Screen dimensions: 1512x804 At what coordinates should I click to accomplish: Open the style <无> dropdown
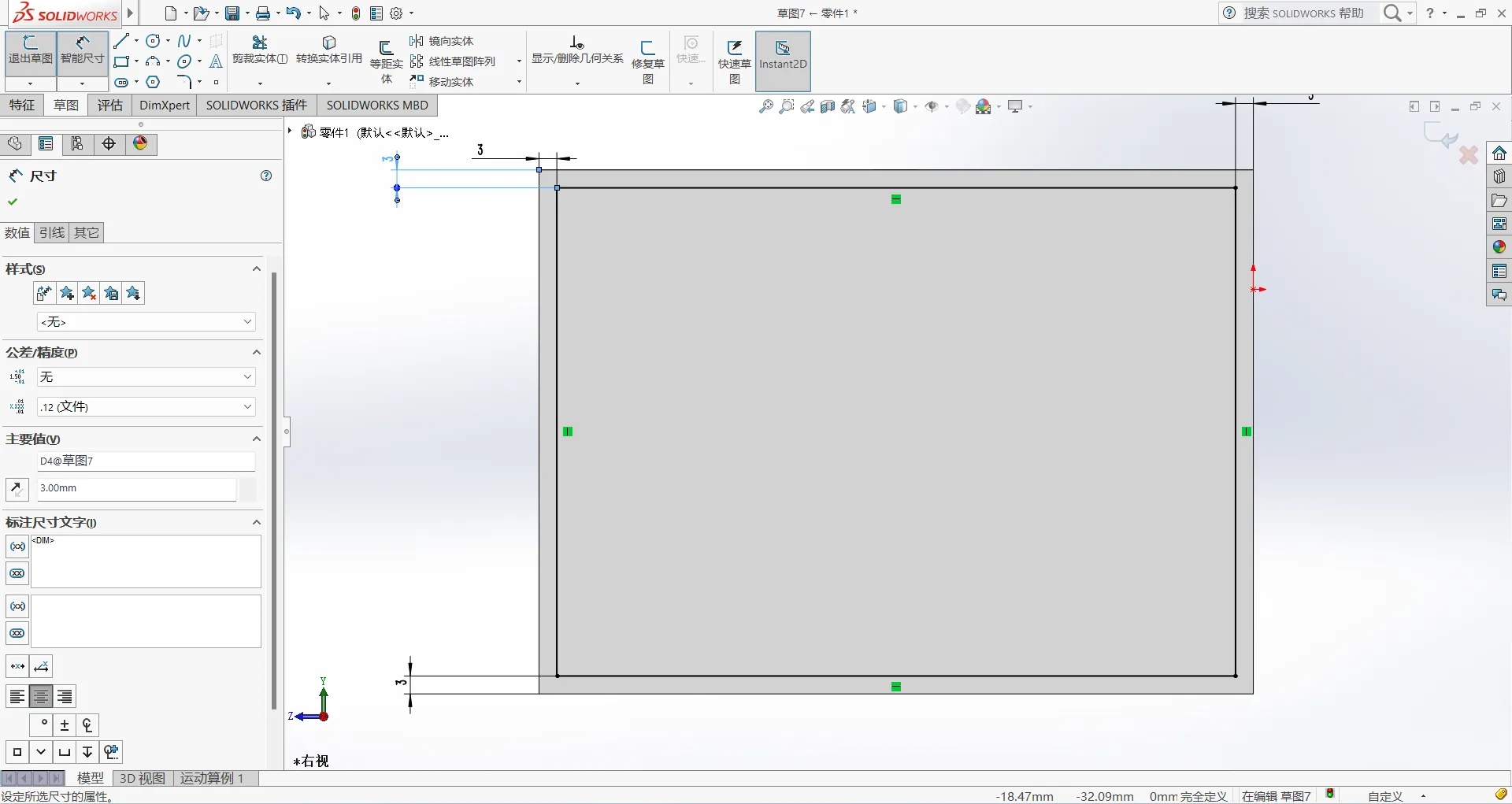click(x=146, y=321)
